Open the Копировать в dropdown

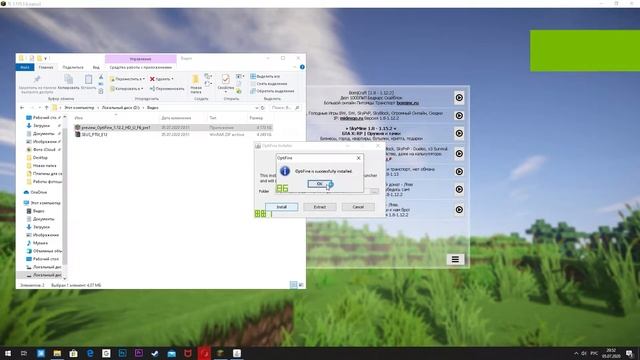[x=126, y=88]
